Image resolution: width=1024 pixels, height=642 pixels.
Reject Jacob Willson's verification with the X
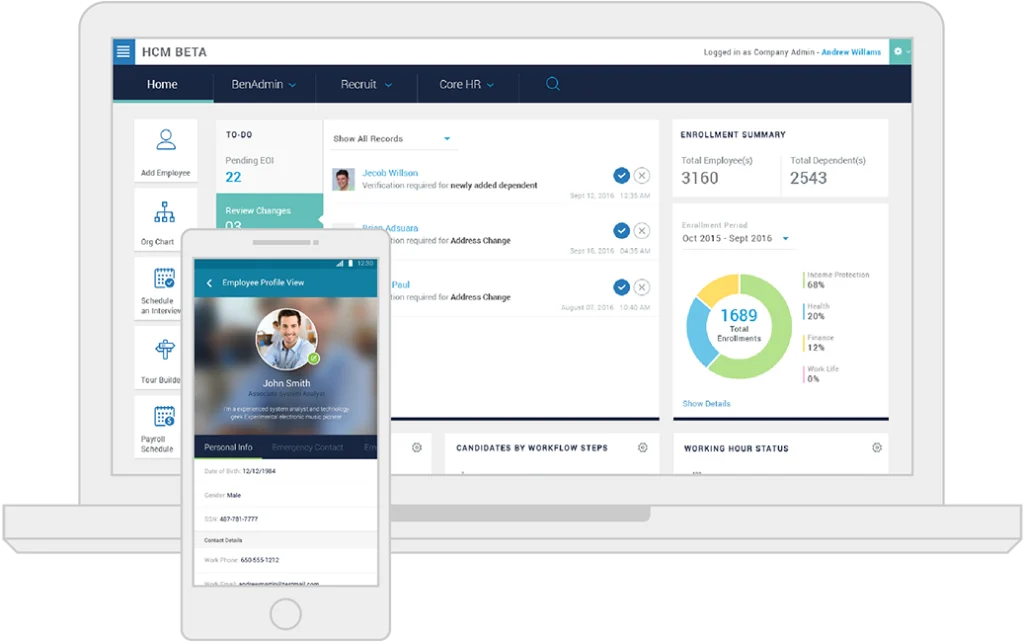[642, 175]
